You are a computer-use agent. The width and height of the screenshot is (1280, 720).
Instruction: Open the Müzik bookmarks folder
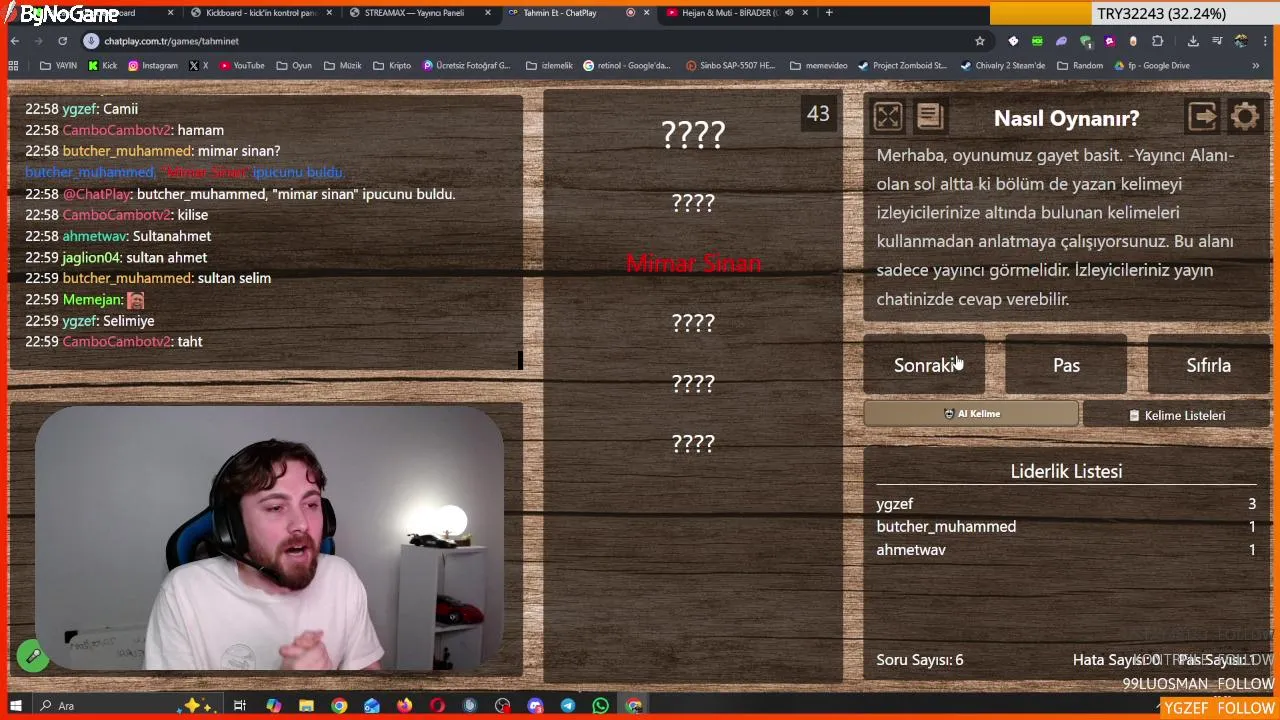click(x=343, y=66)
